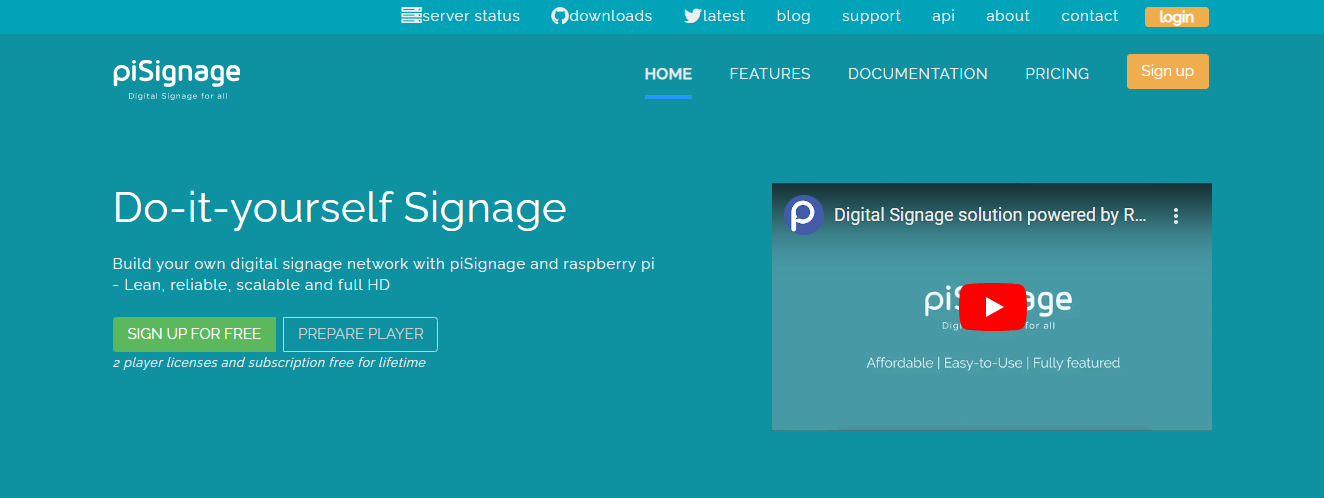Viewport: 1324px width, 498px height.
Task: Go to the about page
Action: [x=1008, y=16]
